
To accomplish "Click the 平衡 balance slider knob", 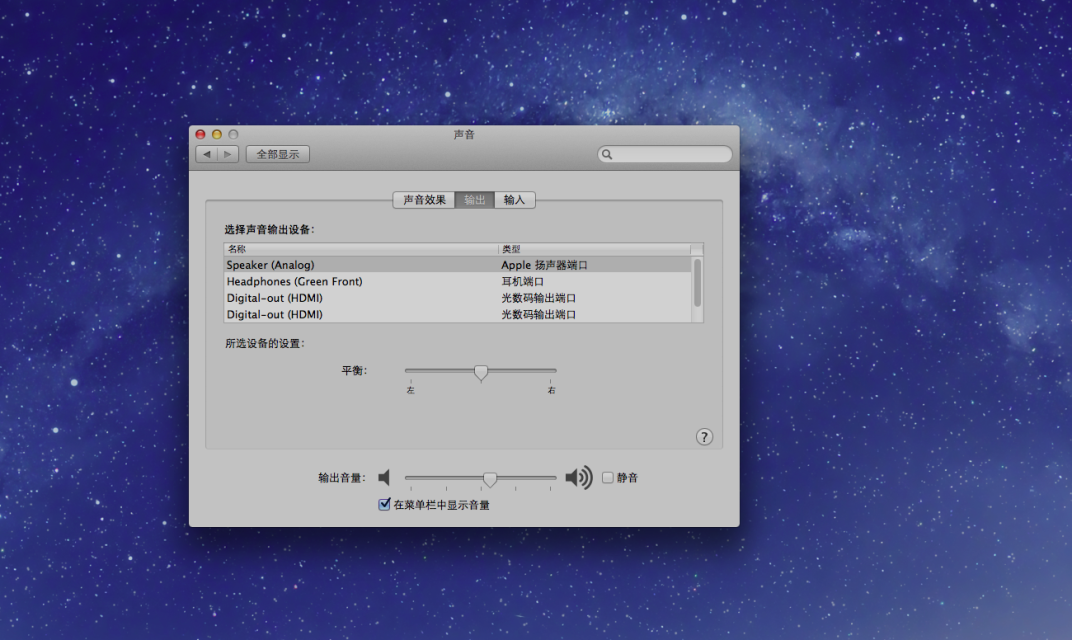I will tap(481, 372).
